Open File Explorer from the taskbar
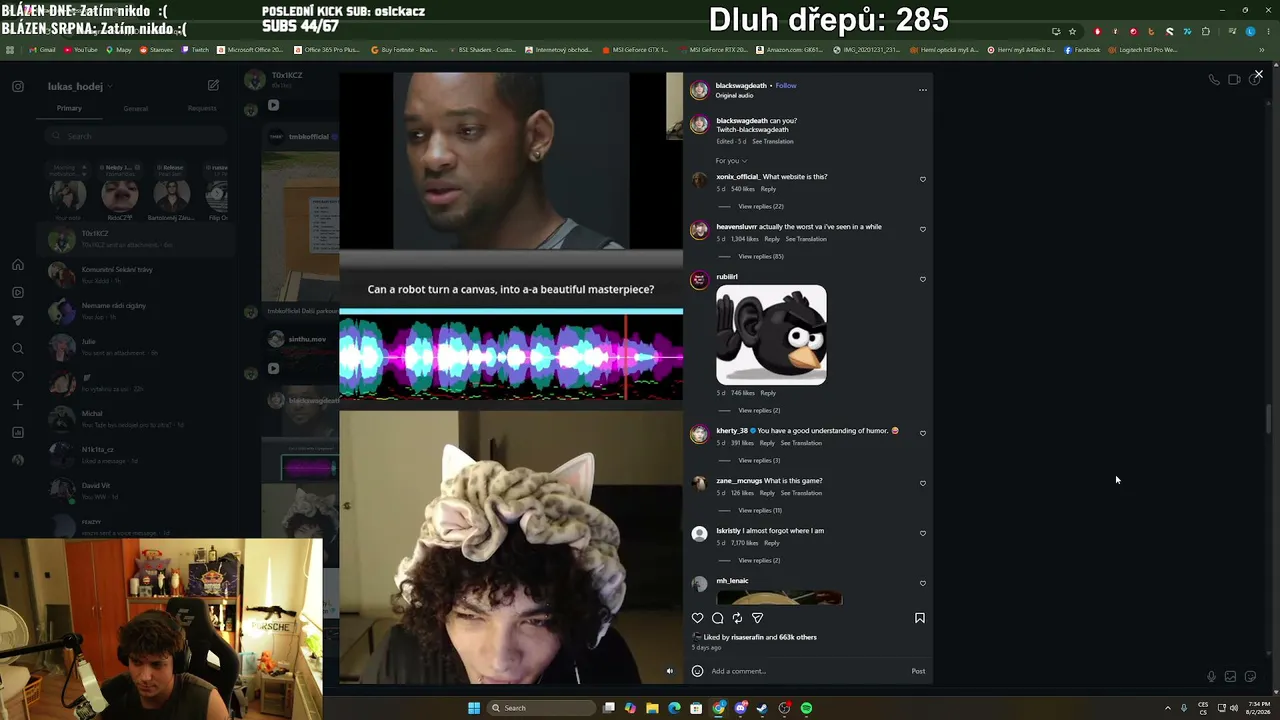Screen dimensions: 1280x720 tap(652, 708)
